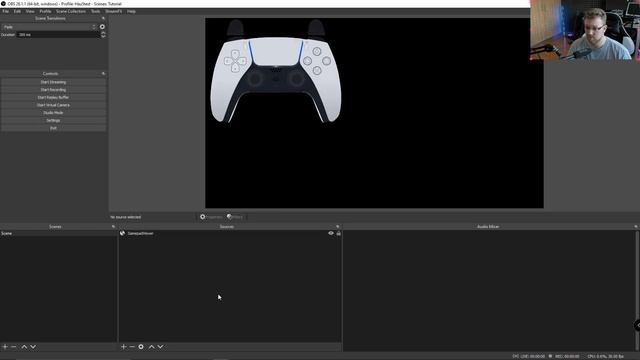Screen dimensions: 640x360
Task: Click Start Virtual Camera button
Action: (53, 105)
